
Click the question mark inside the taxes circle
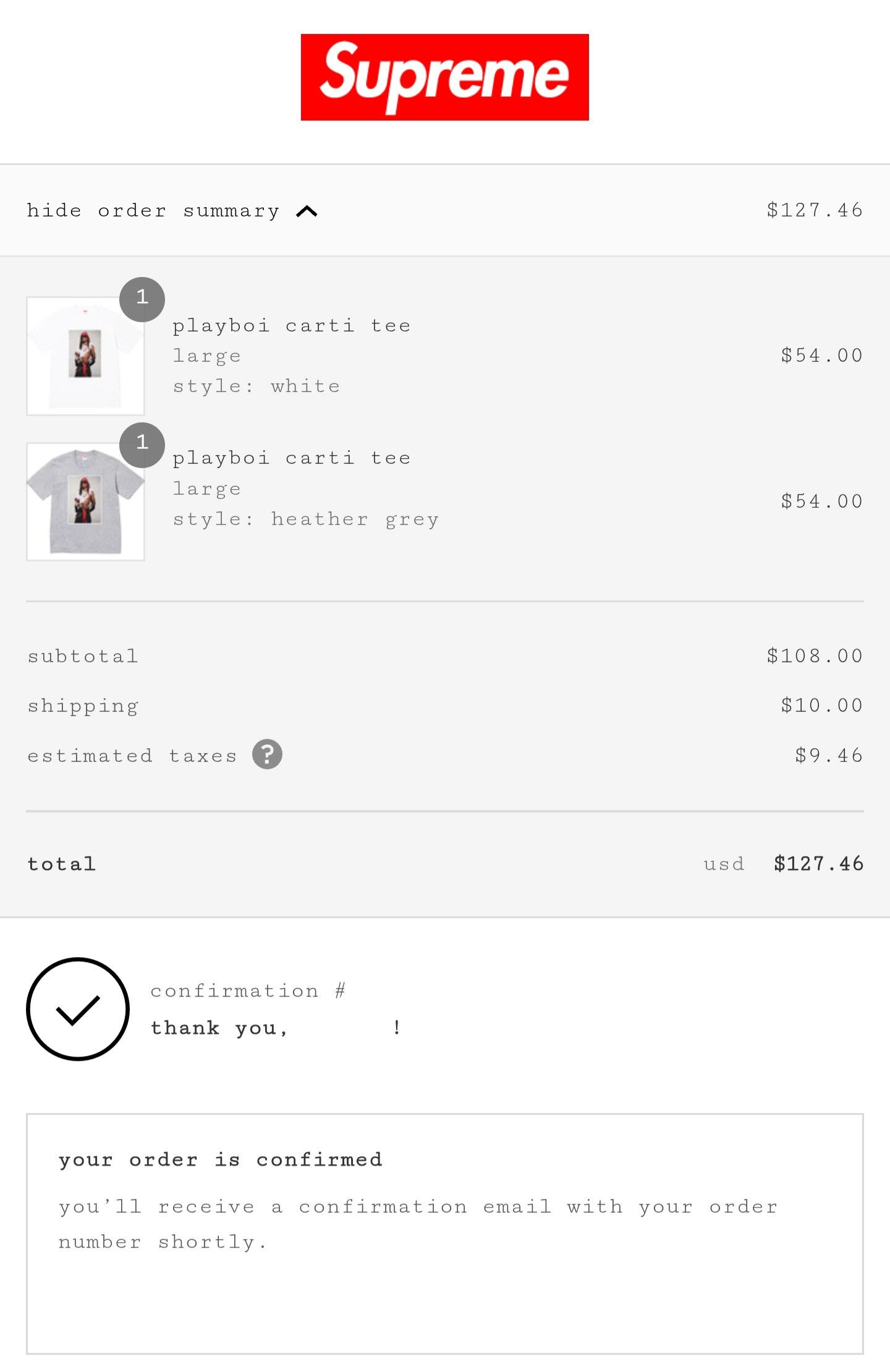[267, 753]
